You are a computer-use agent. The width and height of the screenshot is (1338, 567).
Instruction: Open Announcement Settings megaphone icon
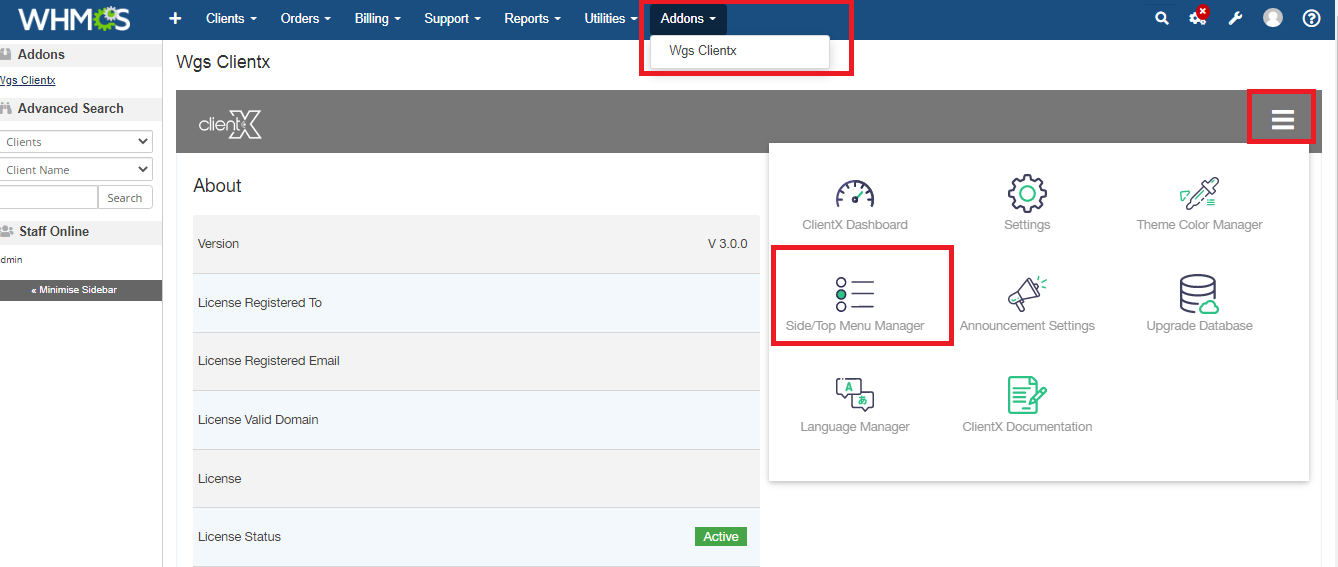coord(1026,295)
